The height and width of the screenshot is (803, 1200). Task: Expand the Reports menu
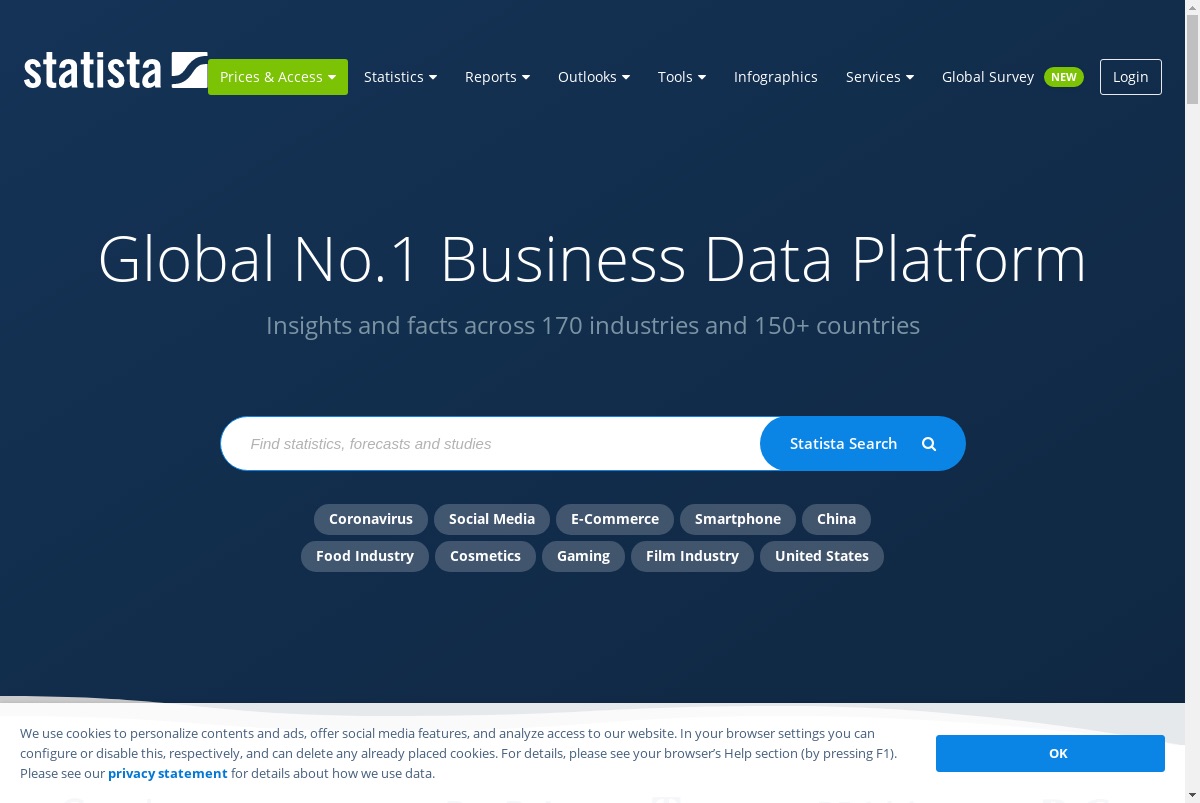(x=497, y=77)
